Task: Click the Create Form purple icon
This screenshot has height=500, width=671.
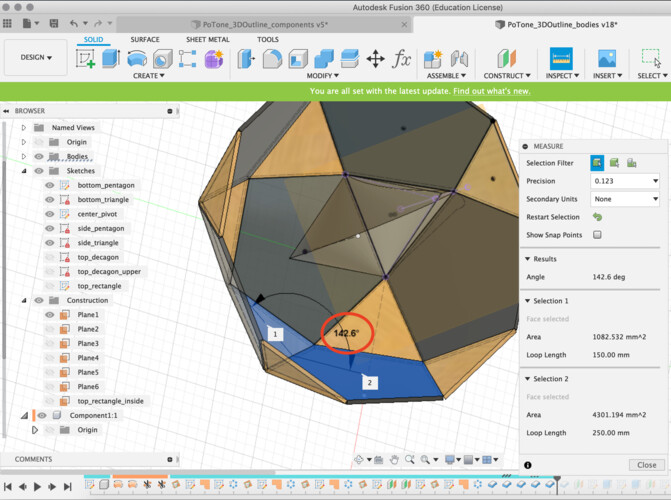Action: (214, 59)
